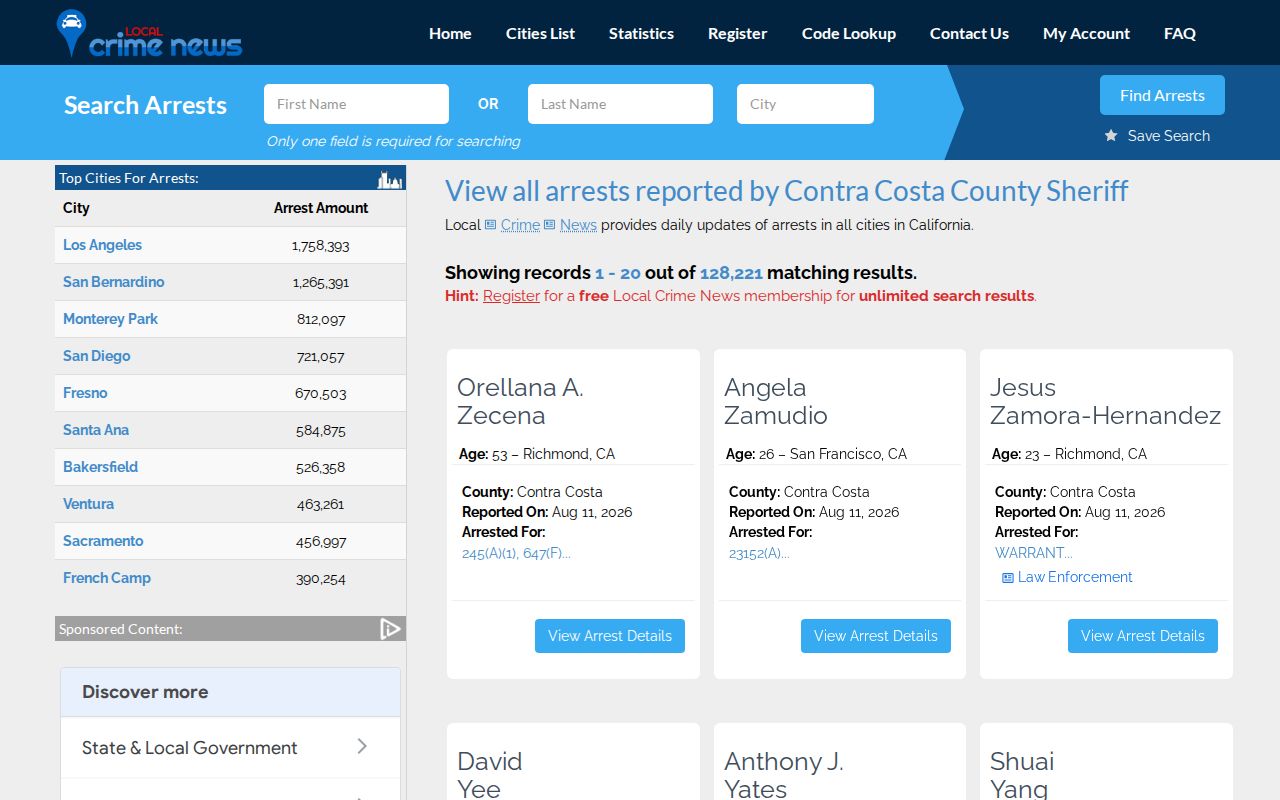The image size is (1280, 800).
Task: Open Ventura arrests link
Action: 88,504
